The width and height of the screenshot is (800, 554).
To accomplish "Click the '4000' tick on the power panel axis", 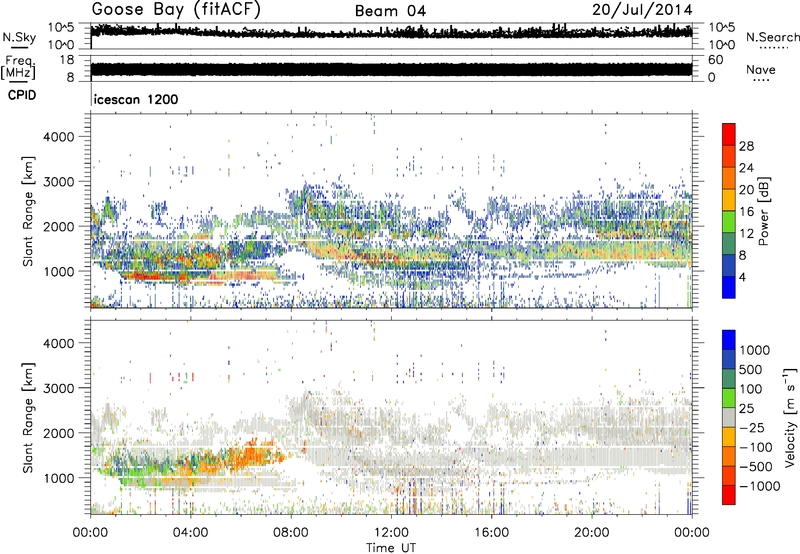I will [59, 137].
